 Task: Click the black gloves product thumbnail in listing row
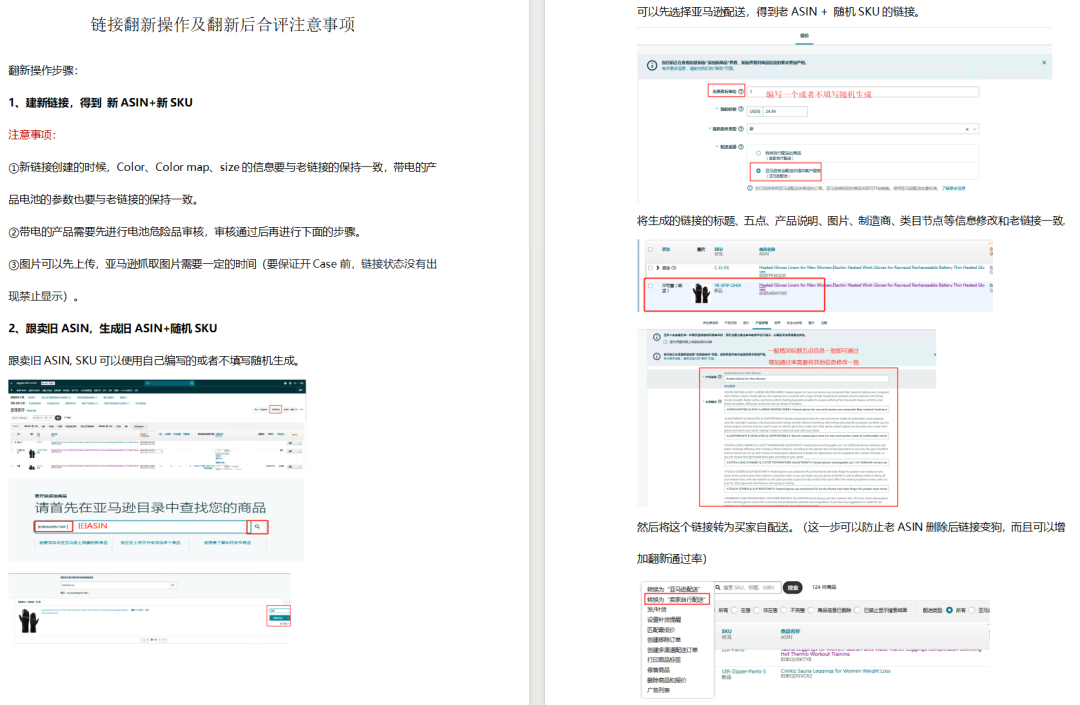pos(700,292)
